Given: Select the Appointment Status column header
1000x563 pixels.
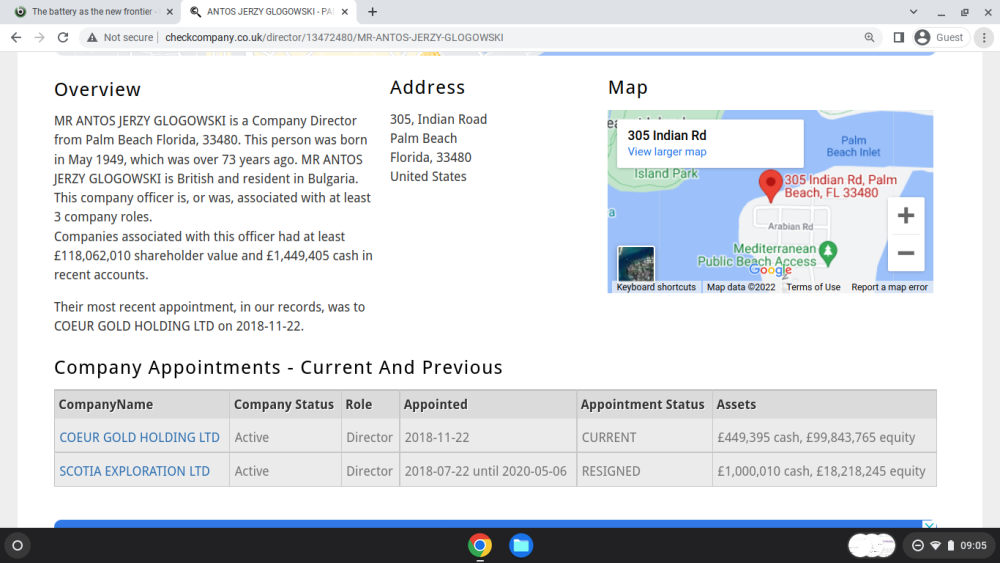Looking at the screenshot, I should click(642, 404).
